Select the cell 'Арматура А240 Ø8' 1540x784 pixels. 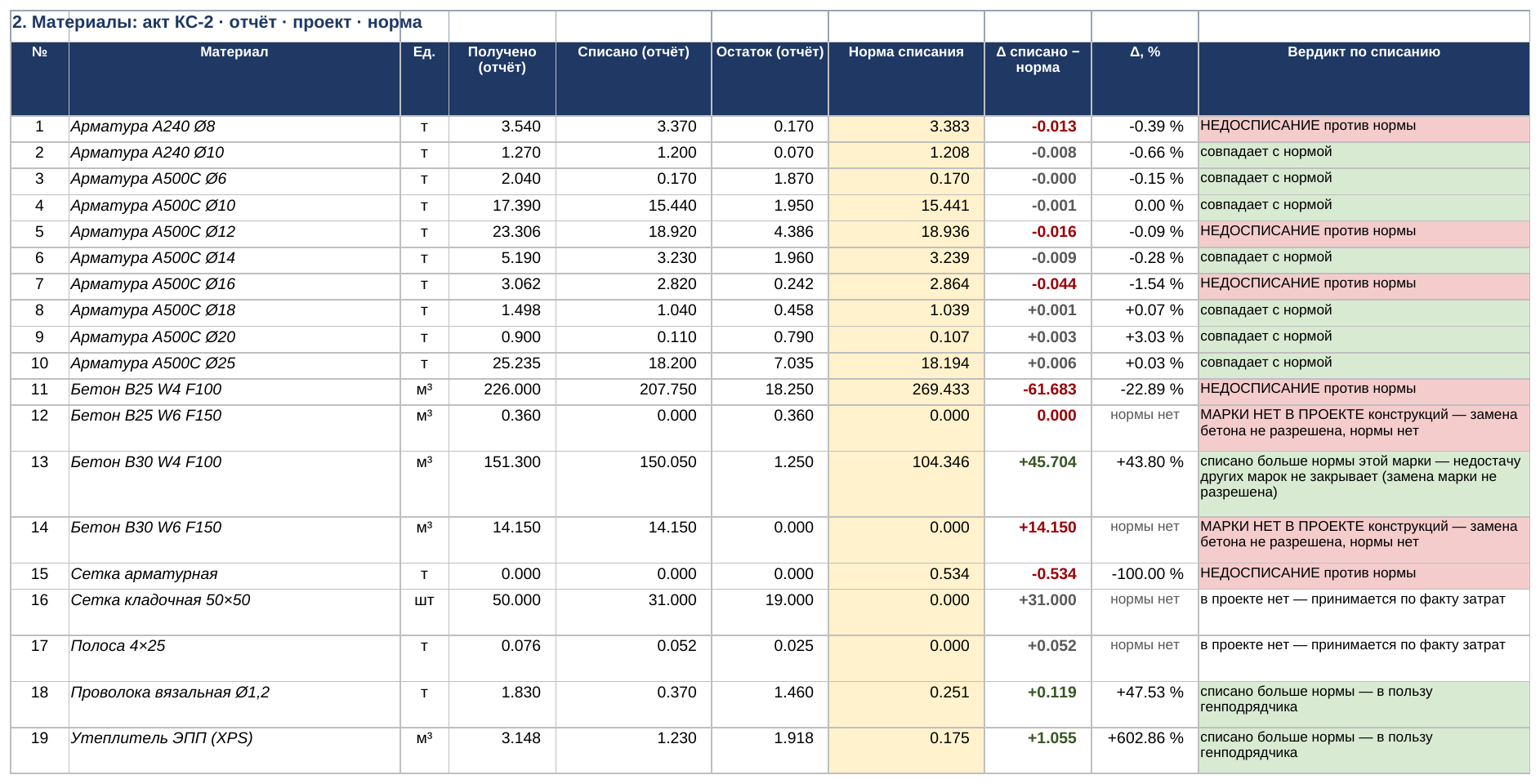(234, 129)
